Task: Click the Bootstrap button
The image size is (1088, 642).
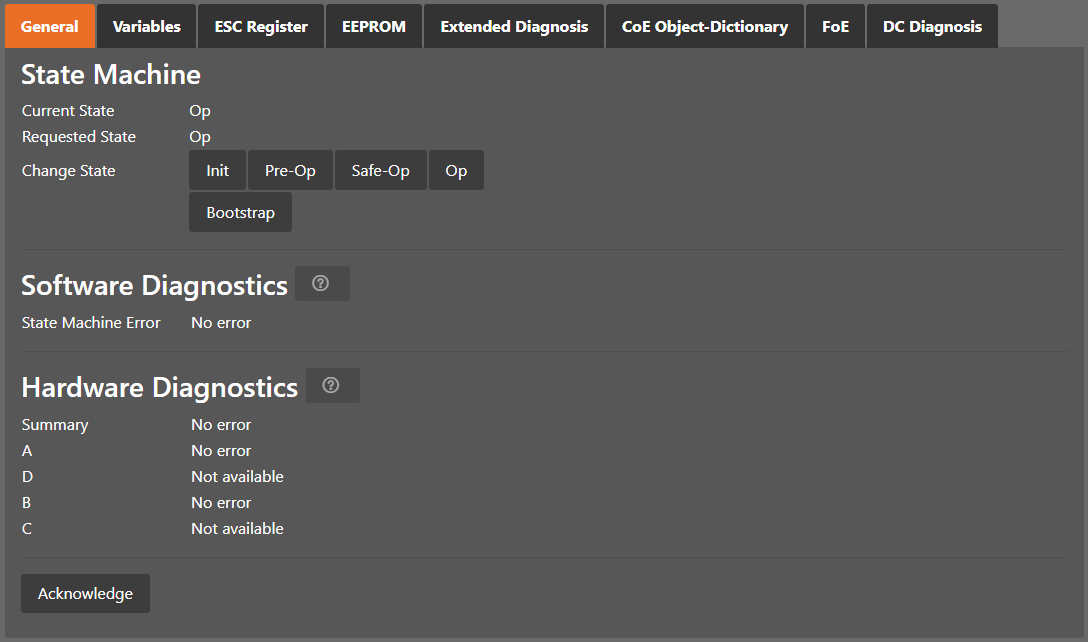Action: 240,213
